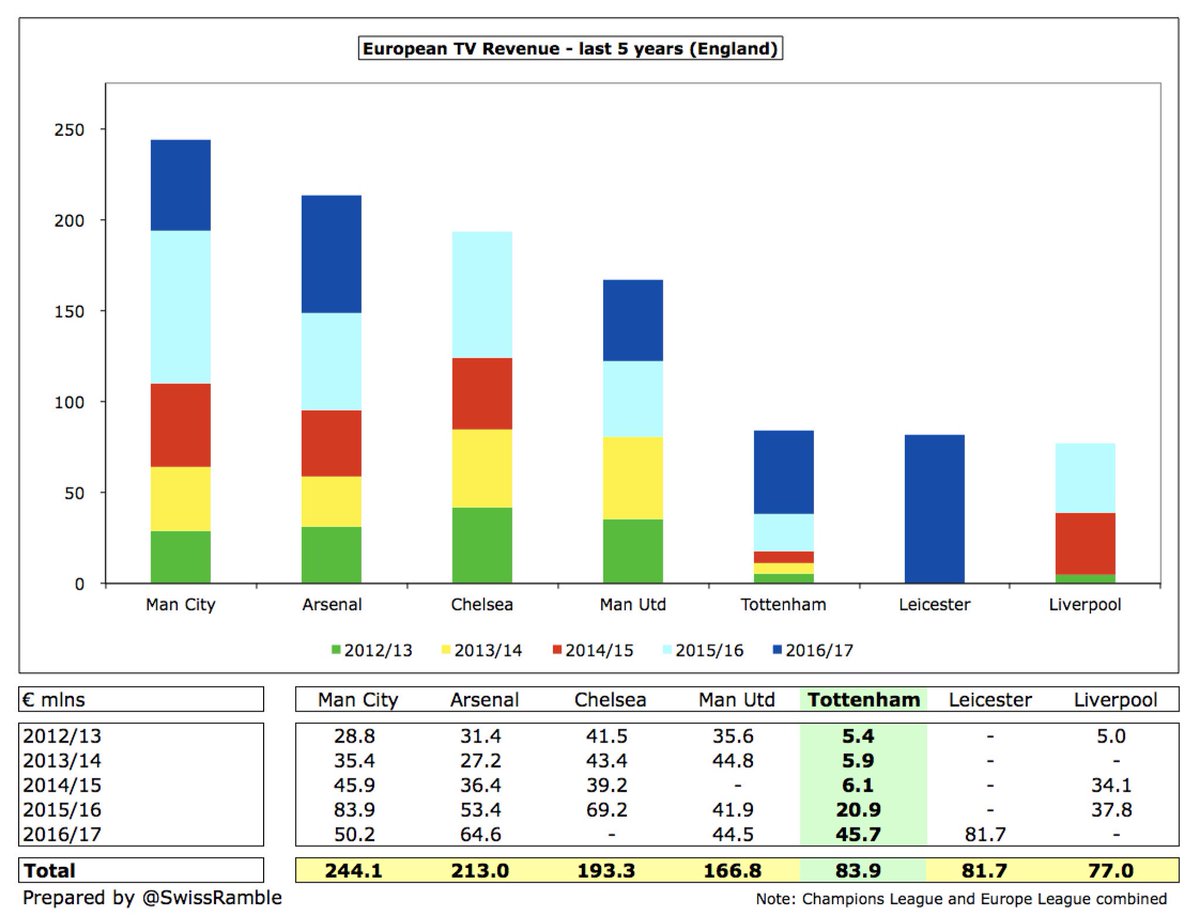
Task: Select the Chelsea table column header
Action: (610, 700)
